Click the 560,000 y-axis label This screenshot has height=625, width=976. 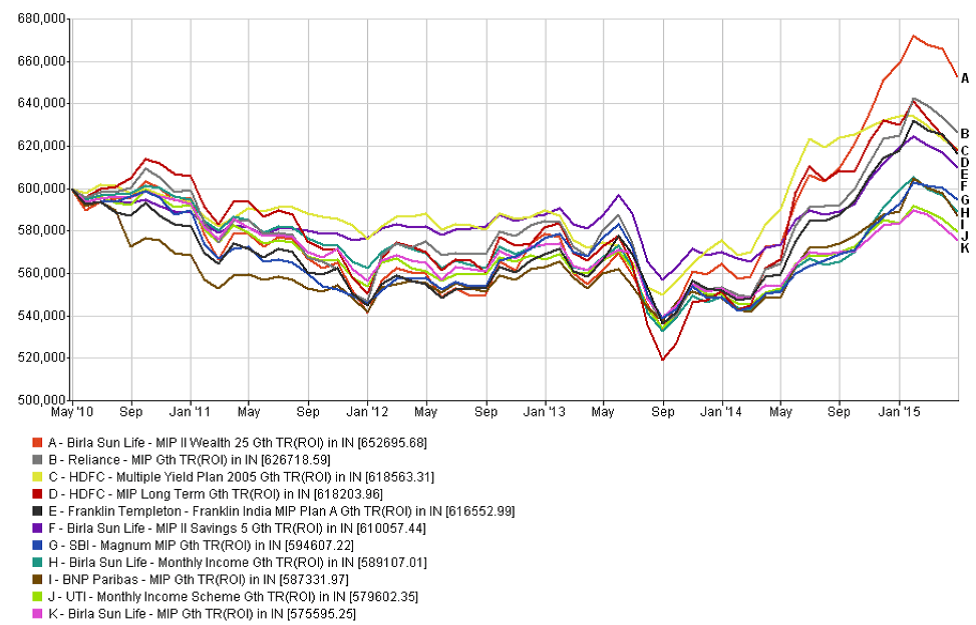[42, 273]
